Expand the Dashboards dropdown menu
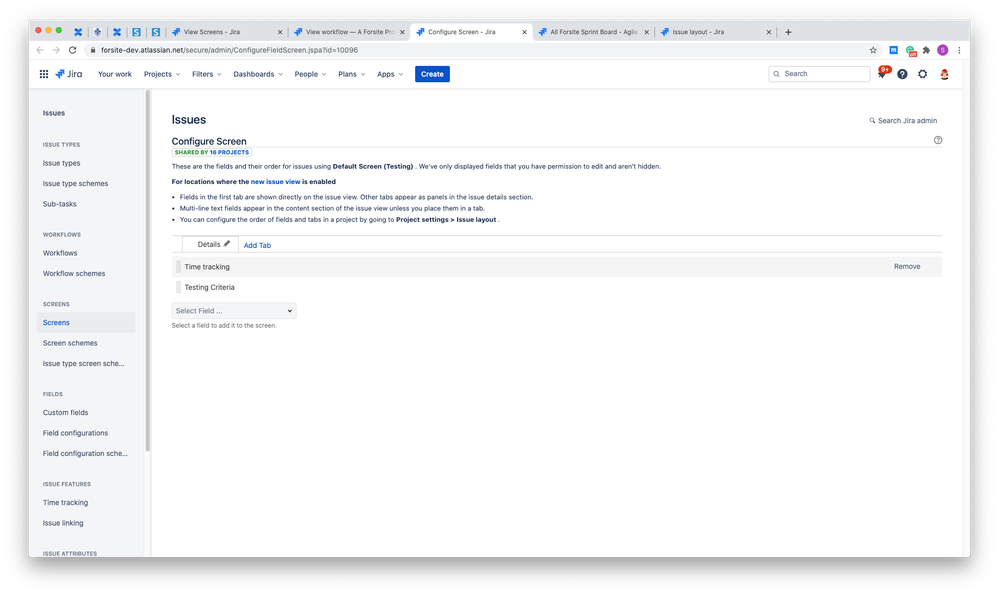 (258, 75)
